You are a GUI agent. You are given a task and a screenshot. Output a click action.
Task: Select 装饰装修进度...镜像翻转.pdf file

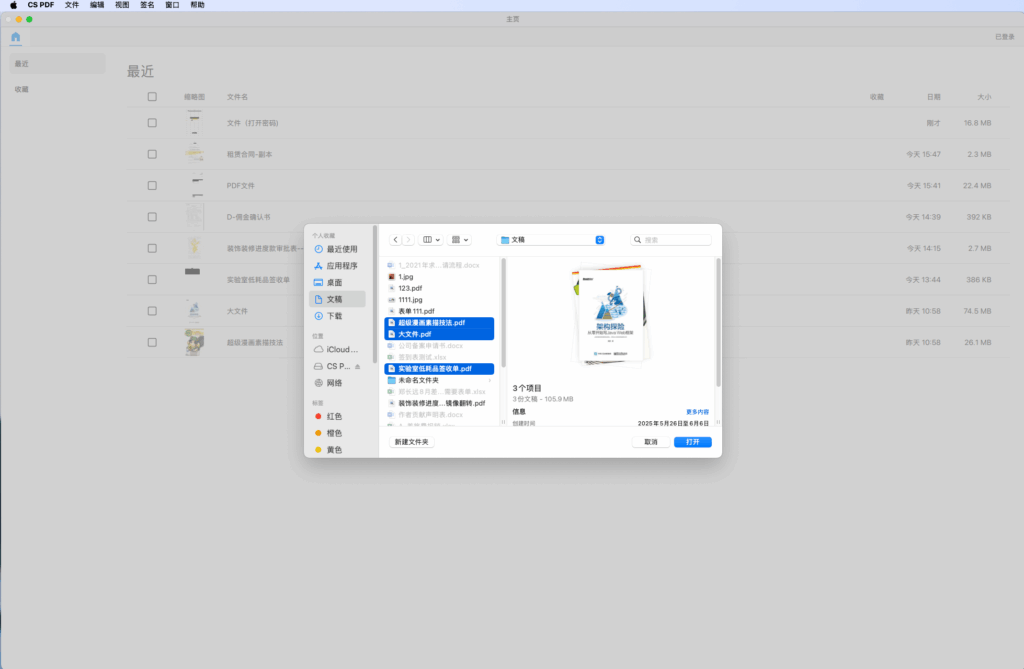(x=439, y=403)
